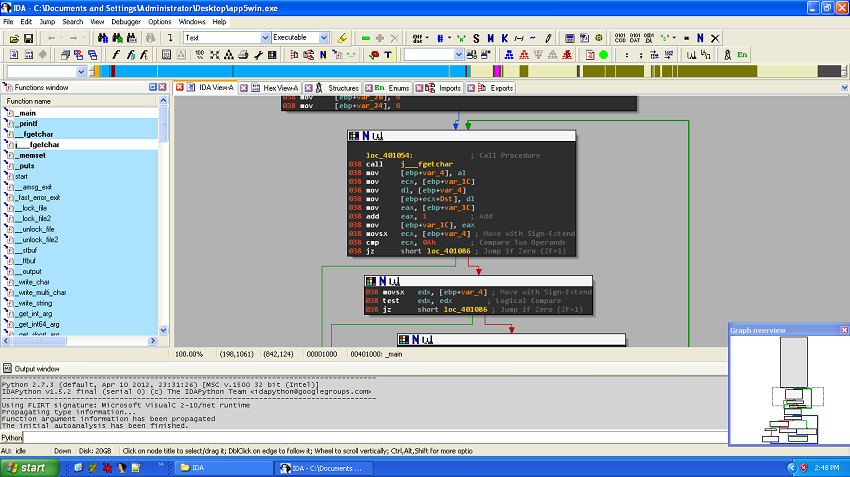Select __write_string in the functions list
Screen dimensions: 850x477
point(34,304)
